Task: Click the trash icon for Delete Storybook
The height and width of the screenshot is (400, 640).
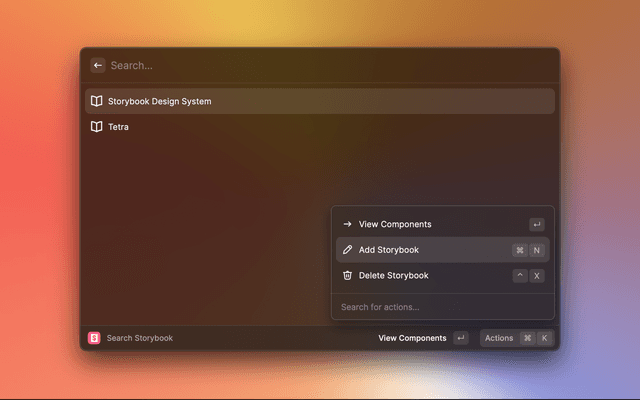Action: pyautogui.click(x=347, y=275)
